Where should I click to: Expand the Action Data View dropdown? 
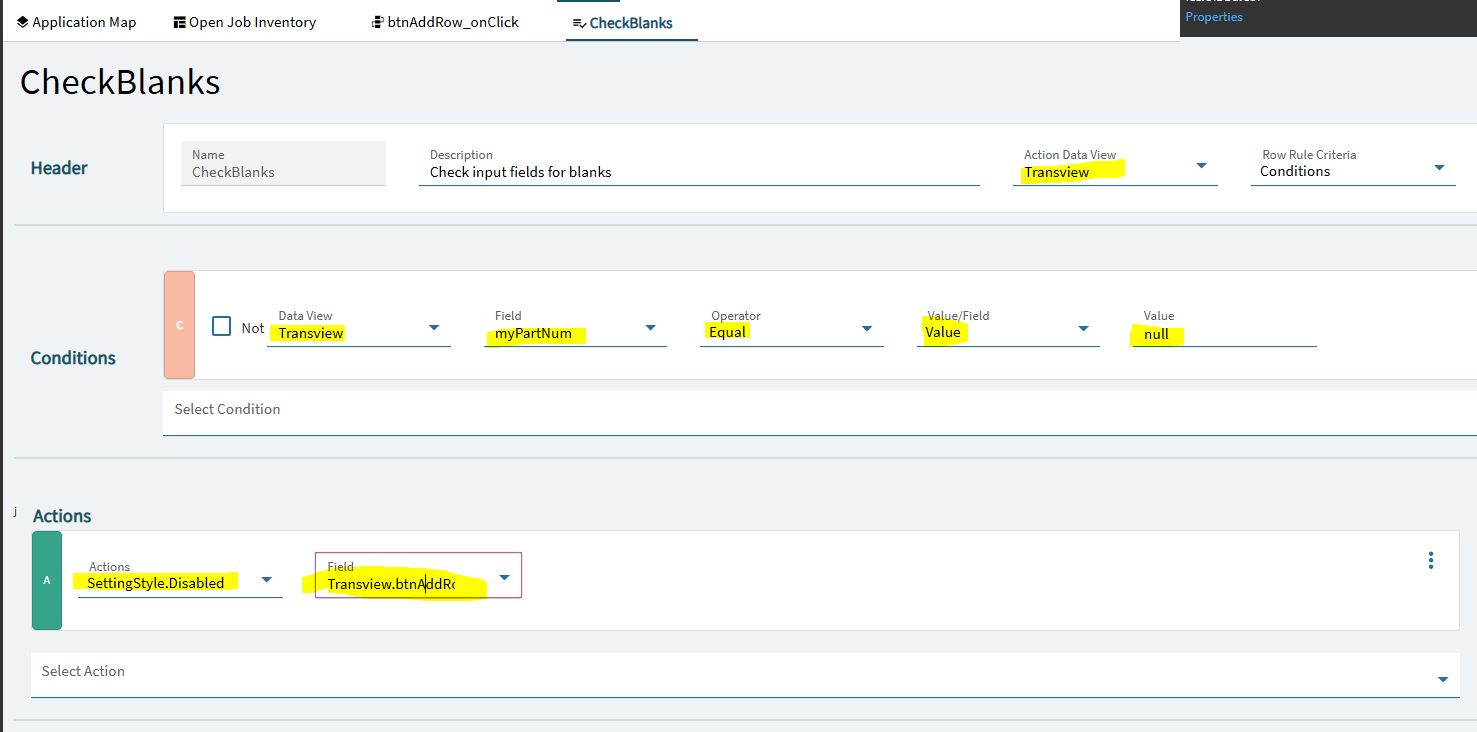1202,166
